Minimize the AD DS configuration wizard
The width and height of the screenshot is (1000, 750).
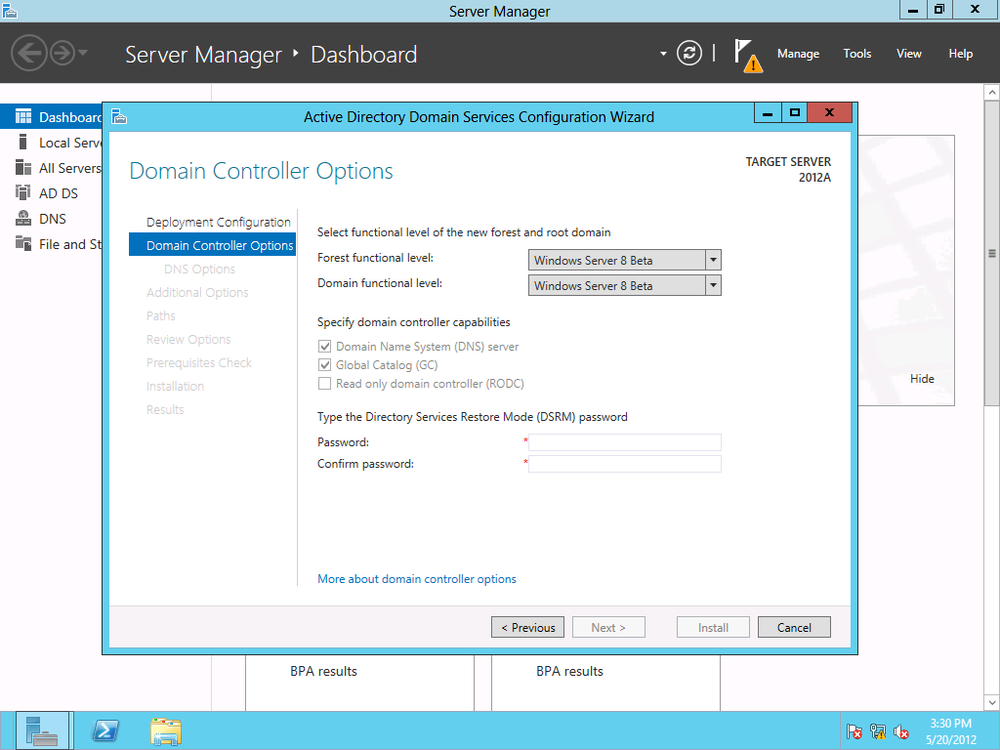click(767, 113)
